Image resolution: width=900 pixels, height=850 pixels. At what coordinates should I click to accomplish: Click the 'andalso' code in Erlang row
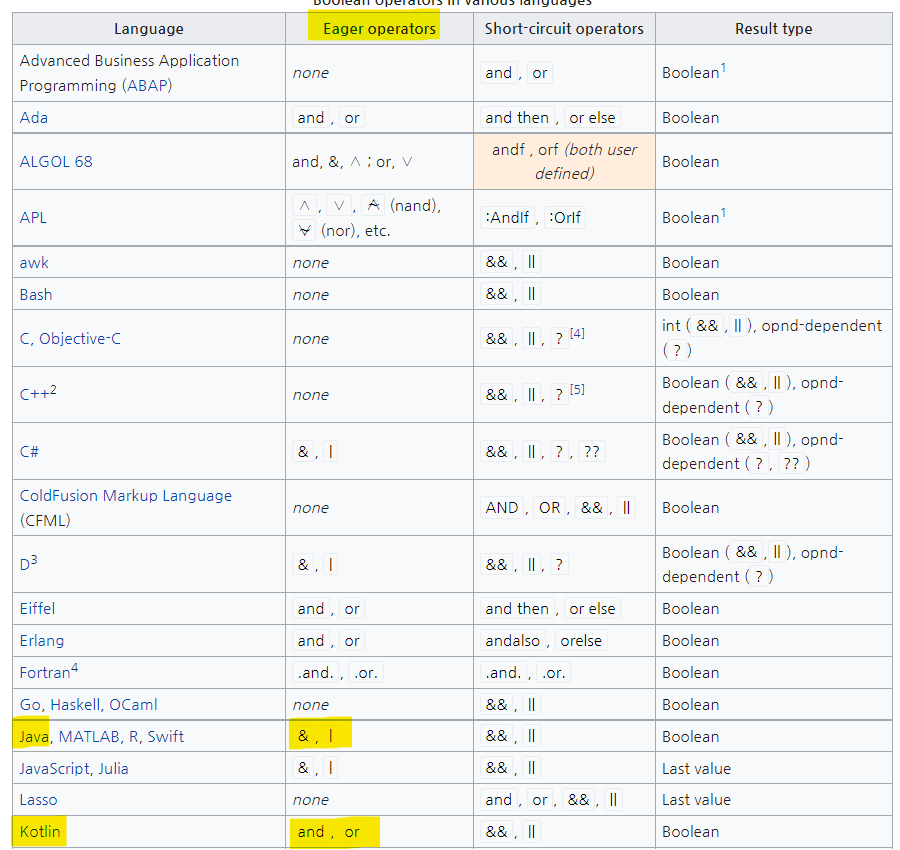click(x=513, y=641)
